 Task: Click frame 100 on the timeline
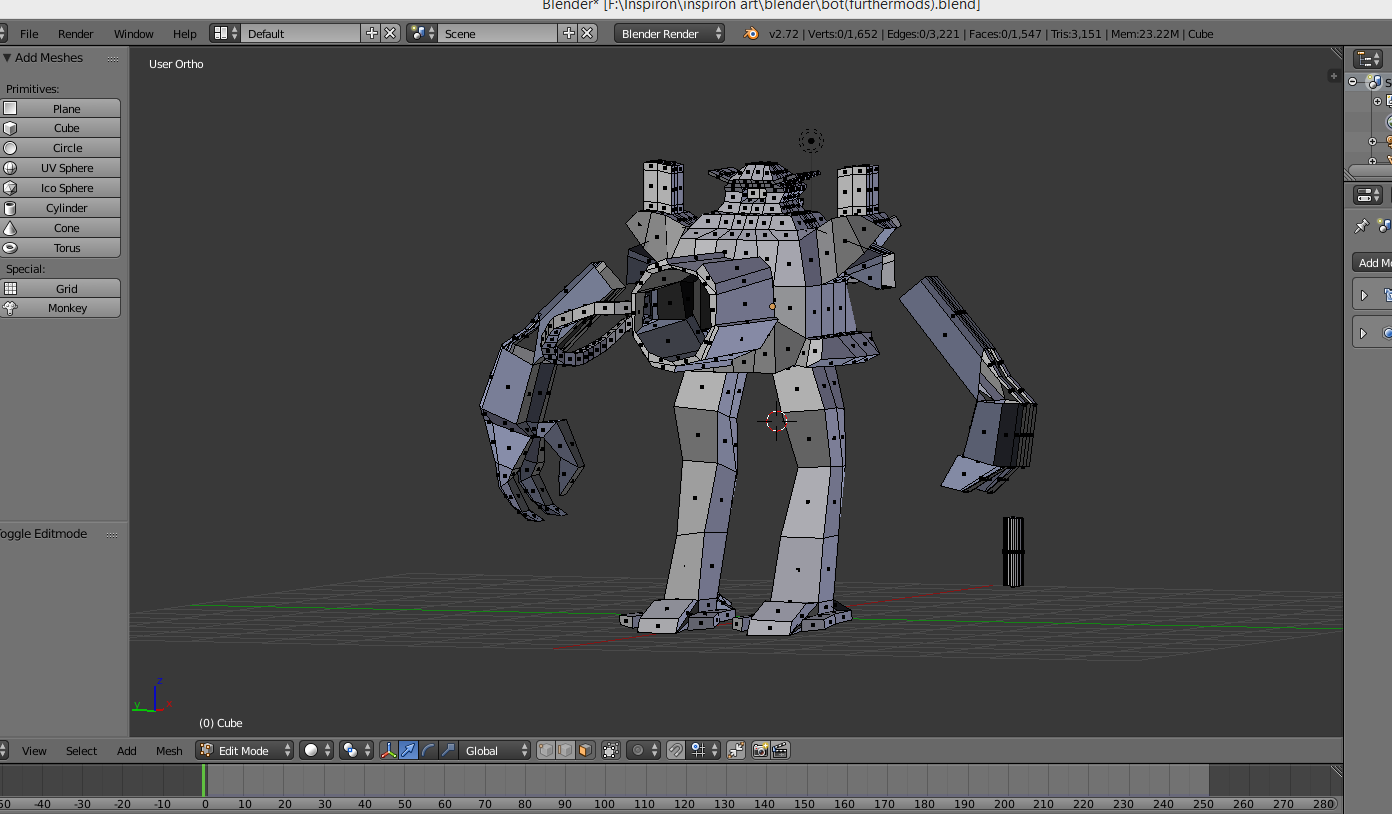click(604, 785)
